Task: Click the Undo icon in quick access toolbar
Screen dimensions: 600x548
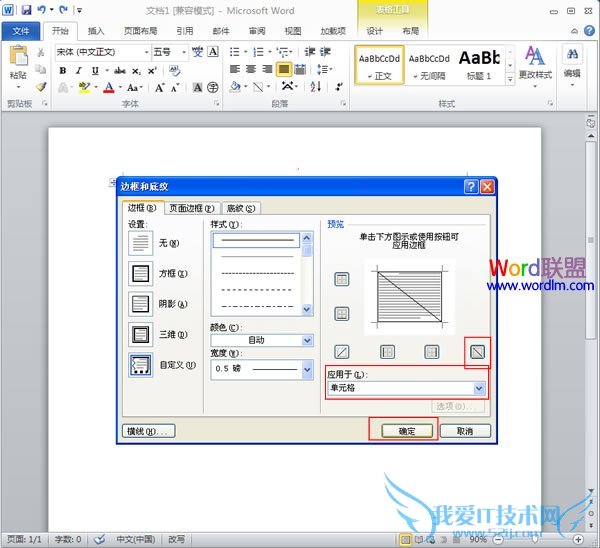Action: click(42, 10)
